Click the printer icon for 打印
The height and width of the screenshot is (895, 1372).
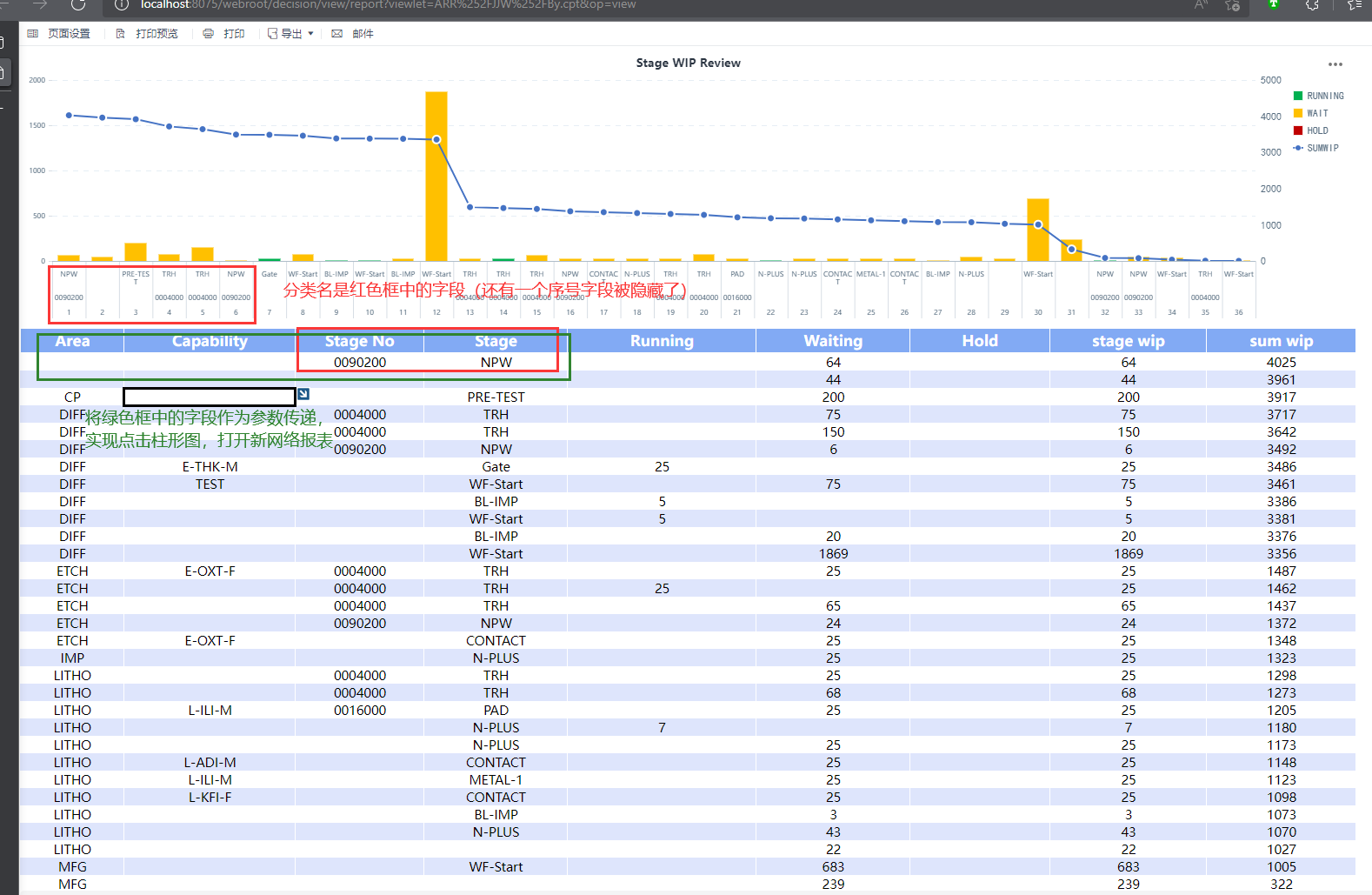(x=208, y=34)
